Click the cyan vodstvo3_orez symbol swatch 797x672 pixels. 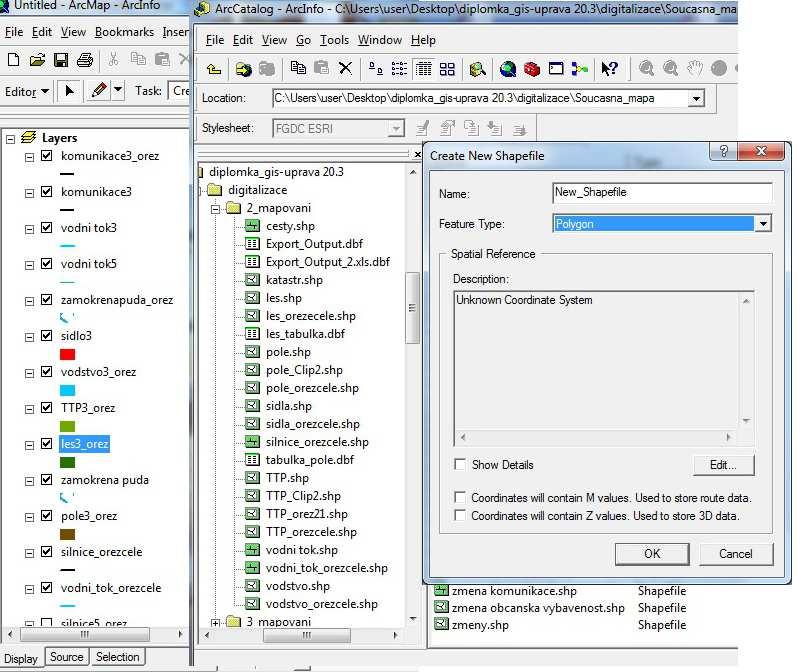(x=67, y=390)
